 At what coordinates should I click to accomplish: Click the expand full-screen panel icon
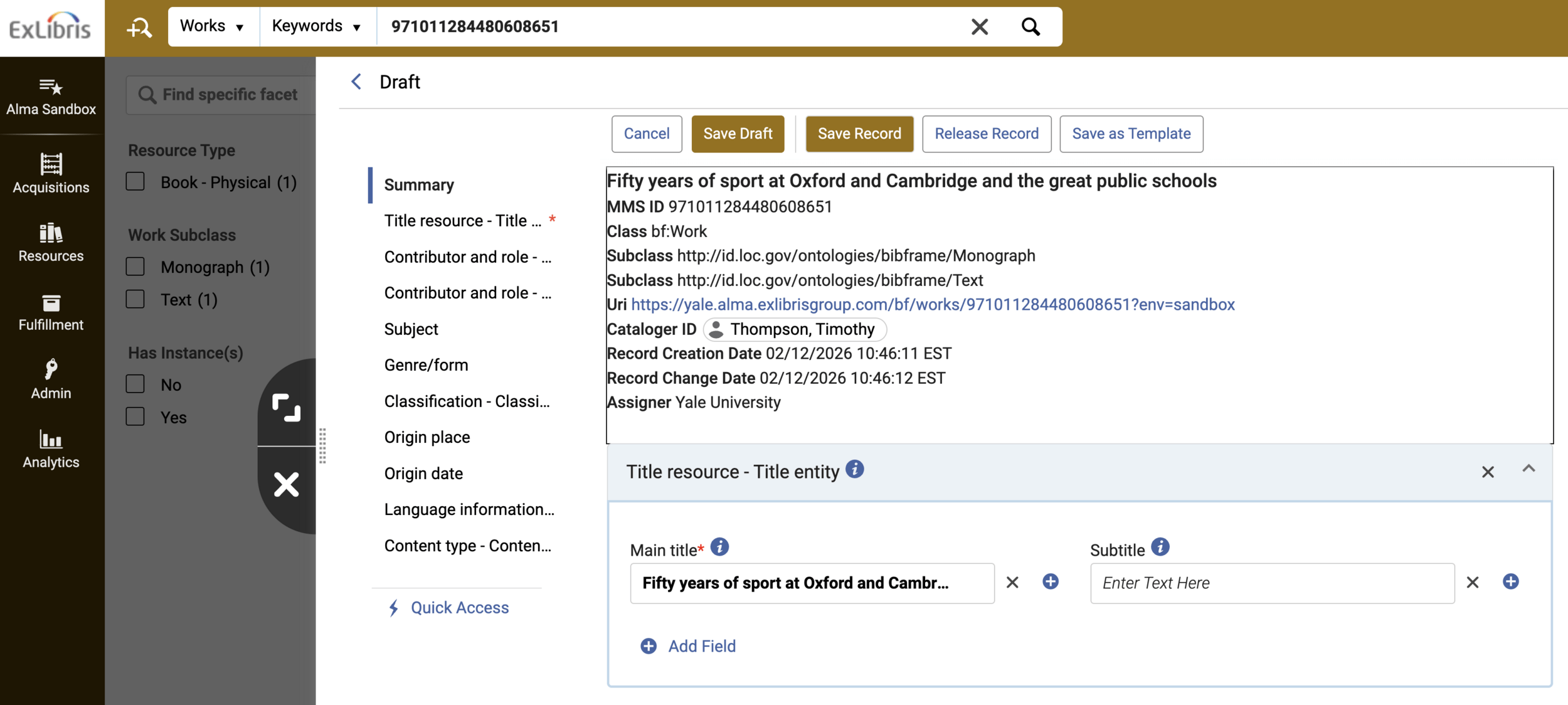click(286, 408)
